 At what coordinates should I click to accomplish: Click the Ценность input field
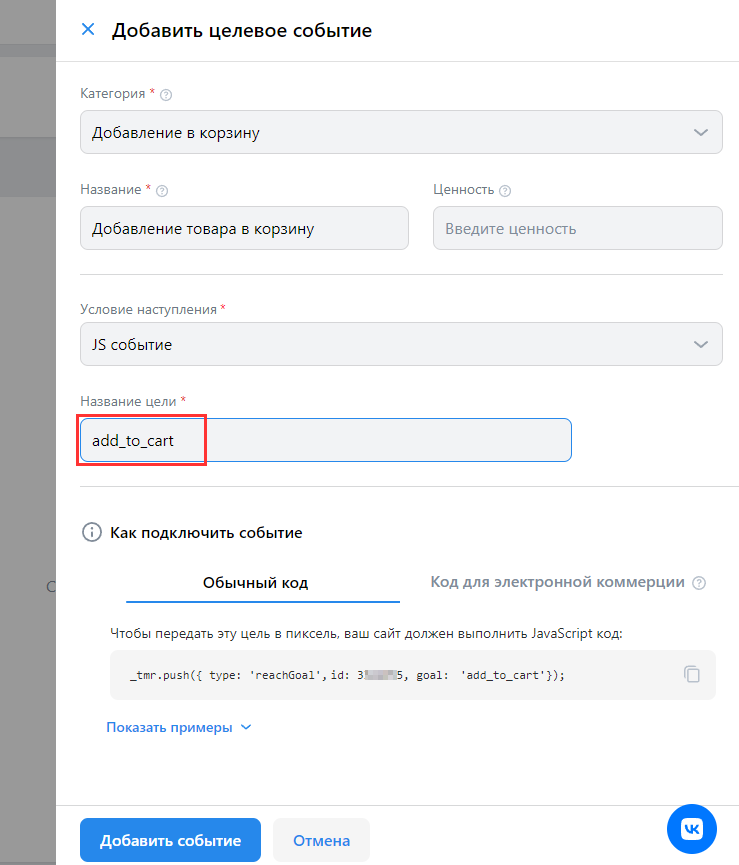tap(577, 228)
